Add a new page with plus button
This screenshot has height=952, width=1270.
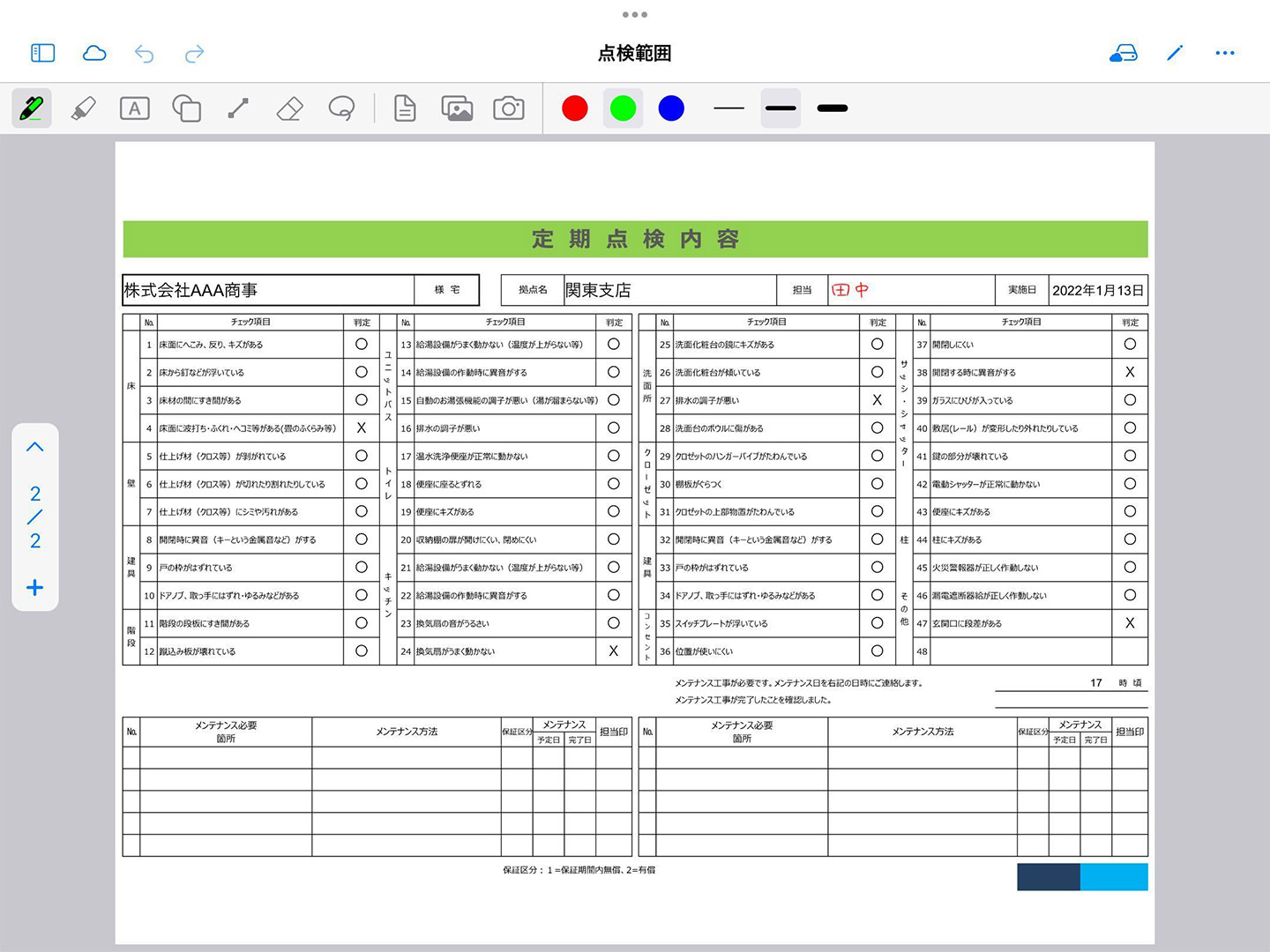click(35, 588)
